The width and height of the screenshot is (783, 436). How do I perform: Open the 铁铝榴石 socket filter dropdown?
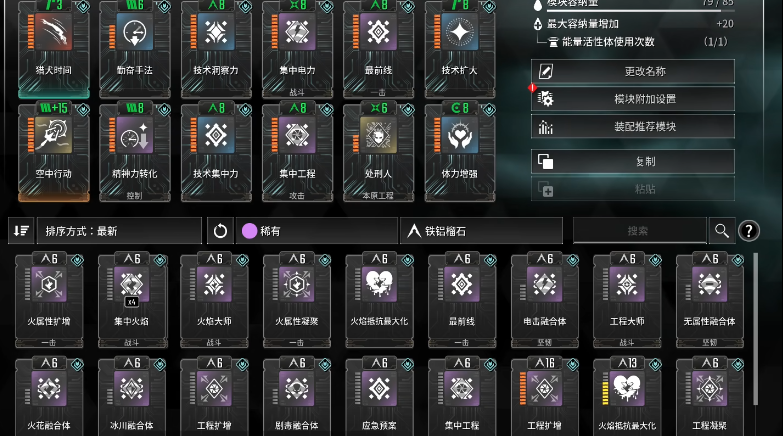[x=481, y=231]
